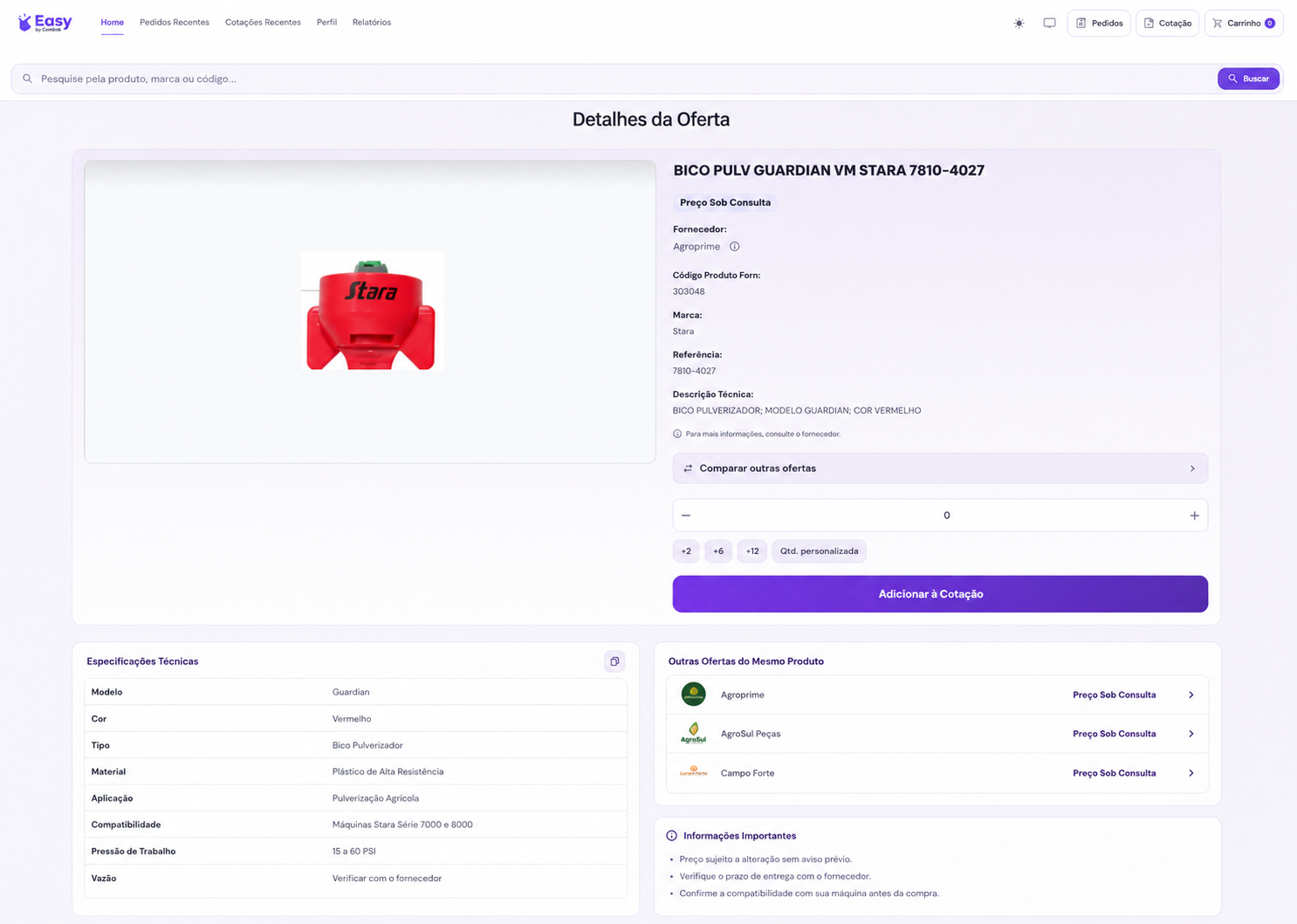The width and height of the screenshot is (1297, 924).
Task: Click '15 a 60 PSI' pressure value
Action: click(x=353, y=851)
